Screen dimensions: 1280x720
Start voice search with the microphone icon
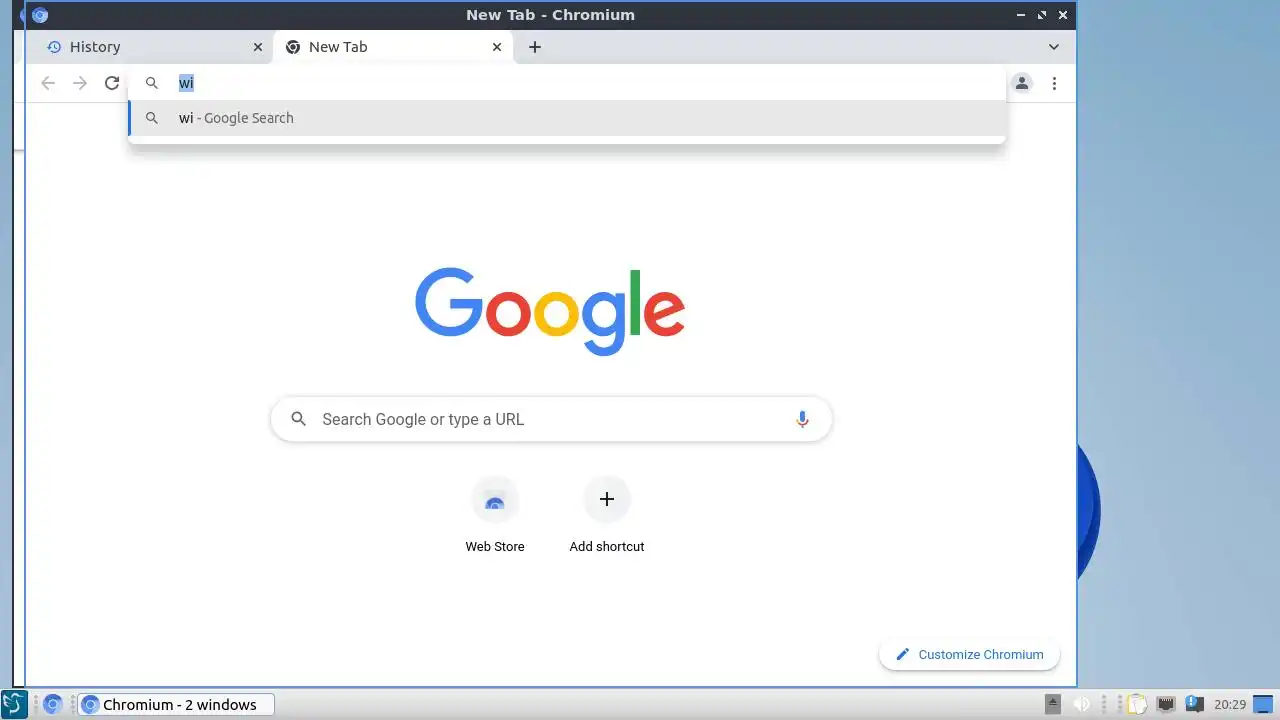(802, 419)
